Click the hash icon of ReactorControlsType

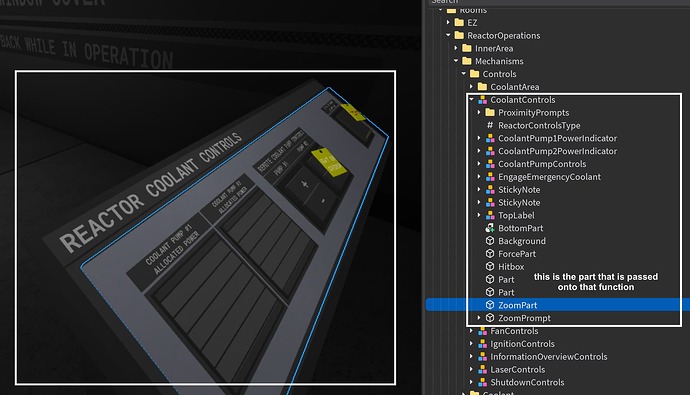coord(490,125)
